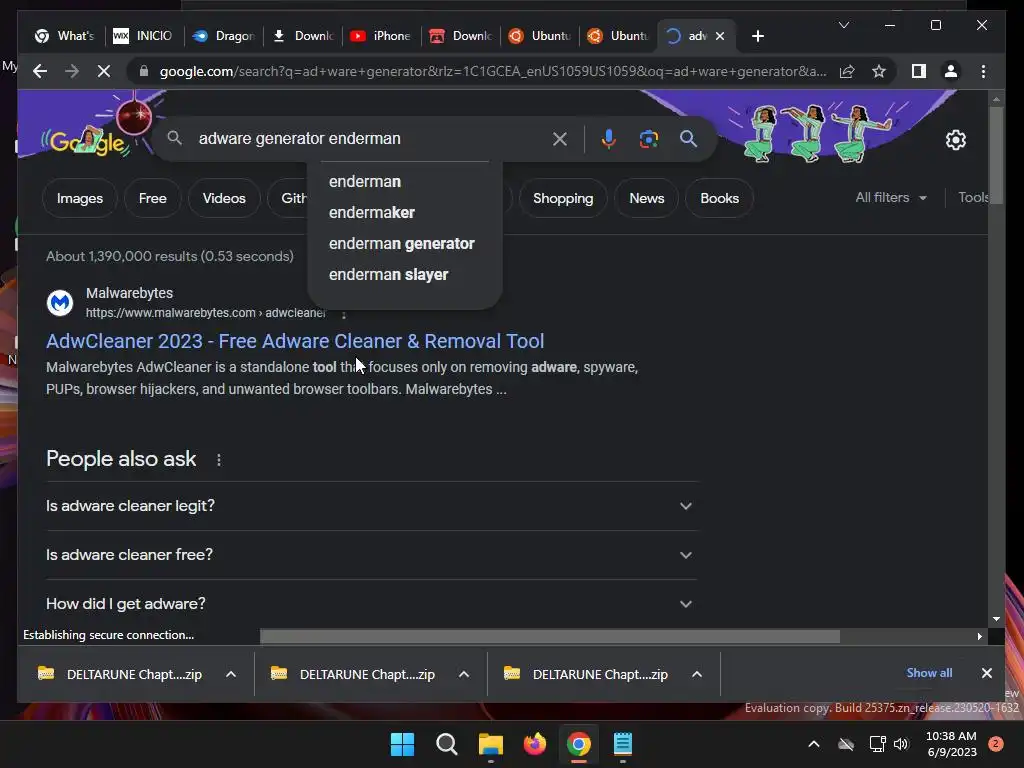Open the share page icon in address bar
The height and width of the screenshot is (768, 1024).
point(847,71)
